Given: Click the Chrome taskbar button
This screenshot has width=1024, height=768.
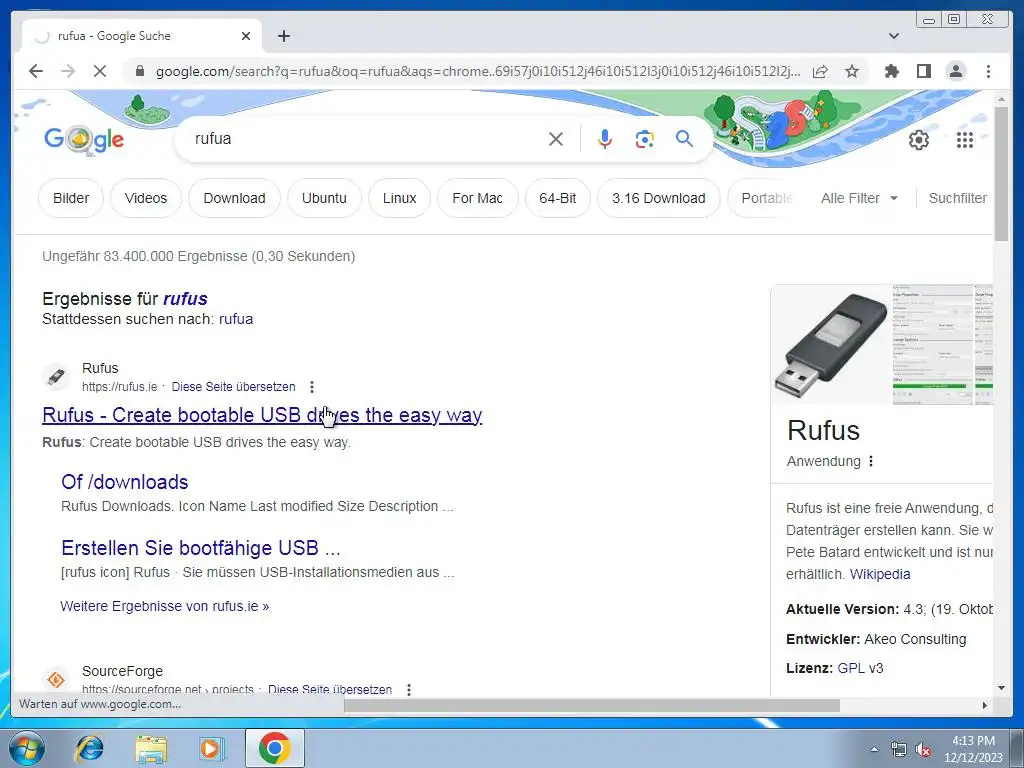Looking at the screenshot, I should click(274, 748).
